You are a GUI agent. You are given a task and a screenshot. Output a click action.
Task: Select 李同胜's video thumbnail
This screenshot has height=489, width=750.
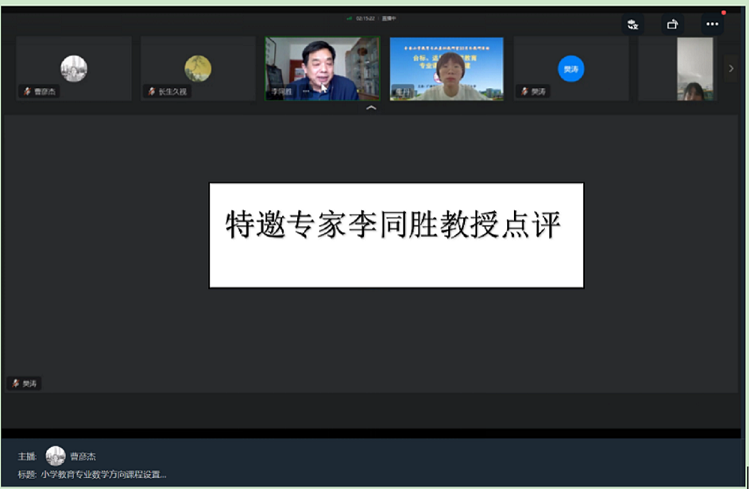coord(322,68)
